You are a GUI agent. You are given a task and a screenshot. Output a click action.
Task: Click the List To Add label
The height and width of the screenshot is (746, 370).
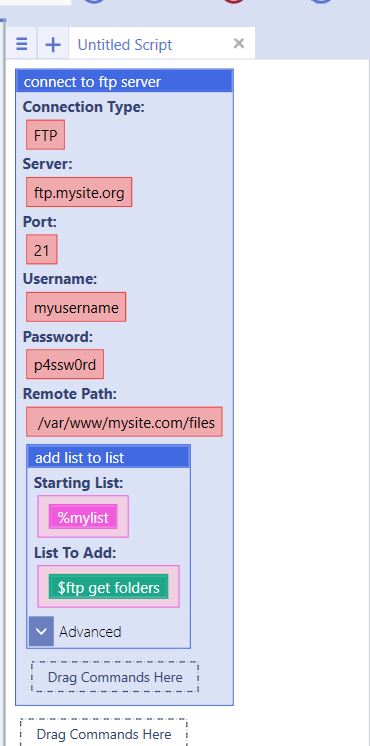coord(75,553)
